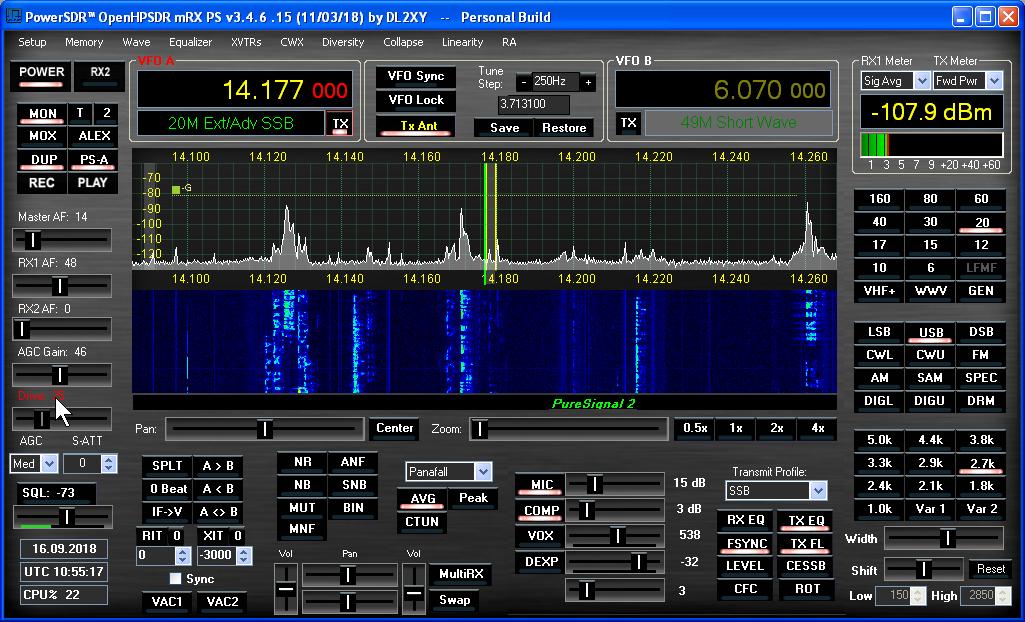Select the GEN general coverage band
The height and width of the screenshot is (622, 1025).
981,291
